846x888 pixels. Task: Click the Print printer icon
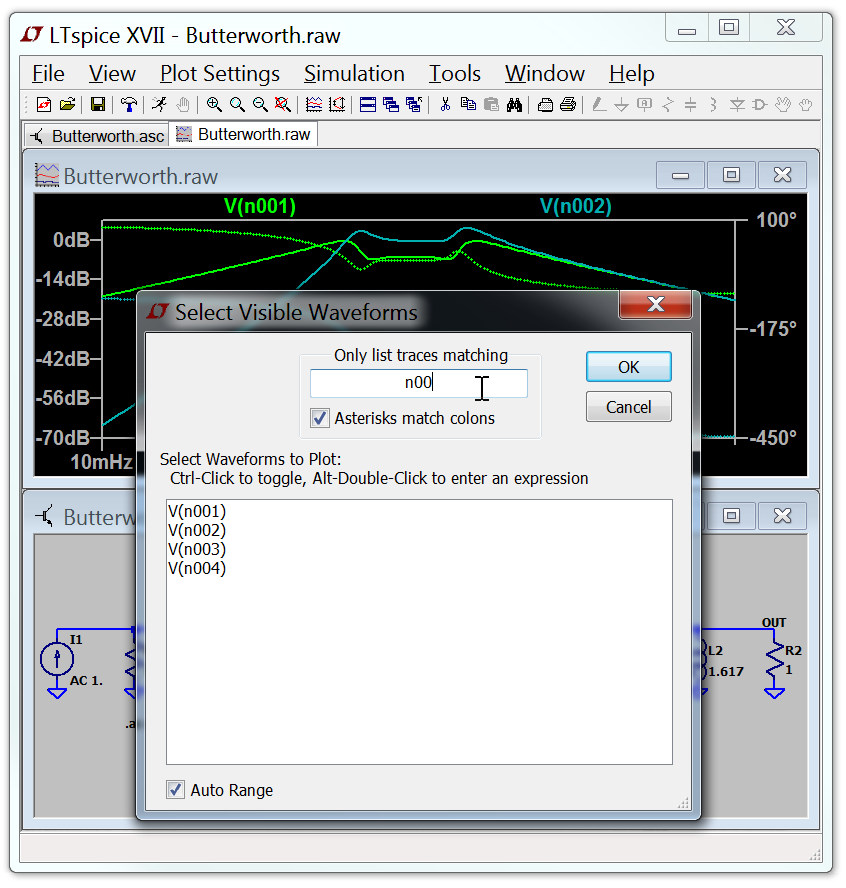(568, 104)
